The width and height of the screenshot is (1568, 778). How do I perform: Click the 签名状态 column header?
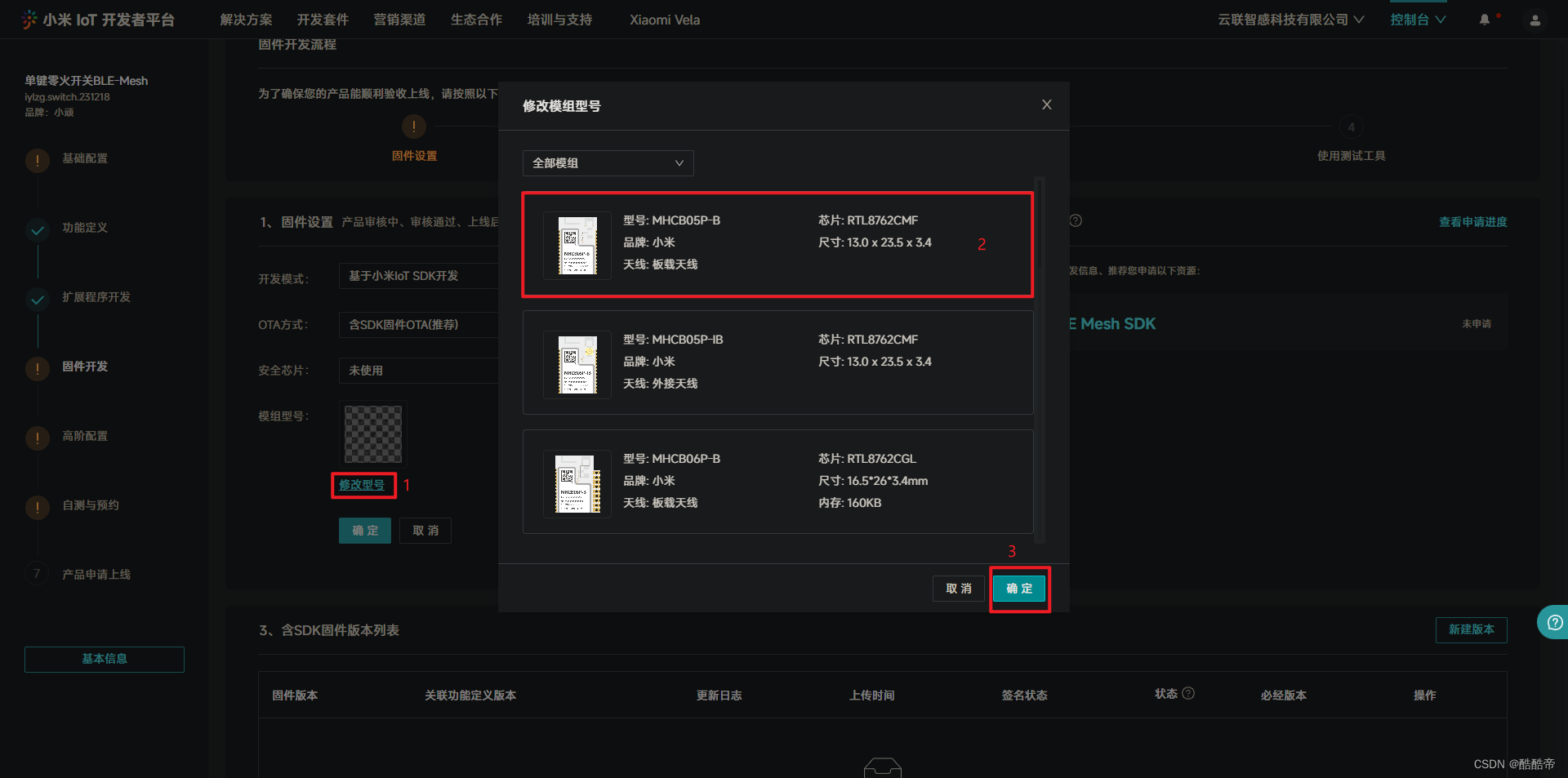click(x=1024, y=696)
